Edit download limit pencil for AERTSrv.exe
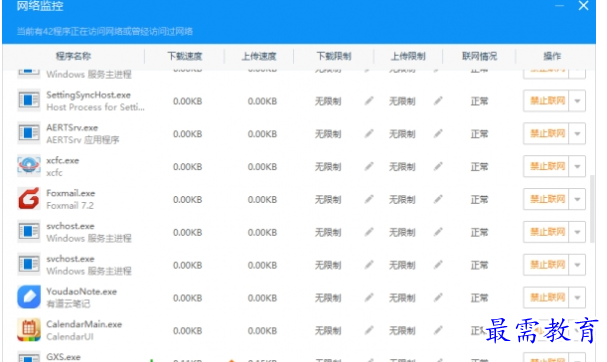Viewport: 607px width, 362px height. (369, 134)
